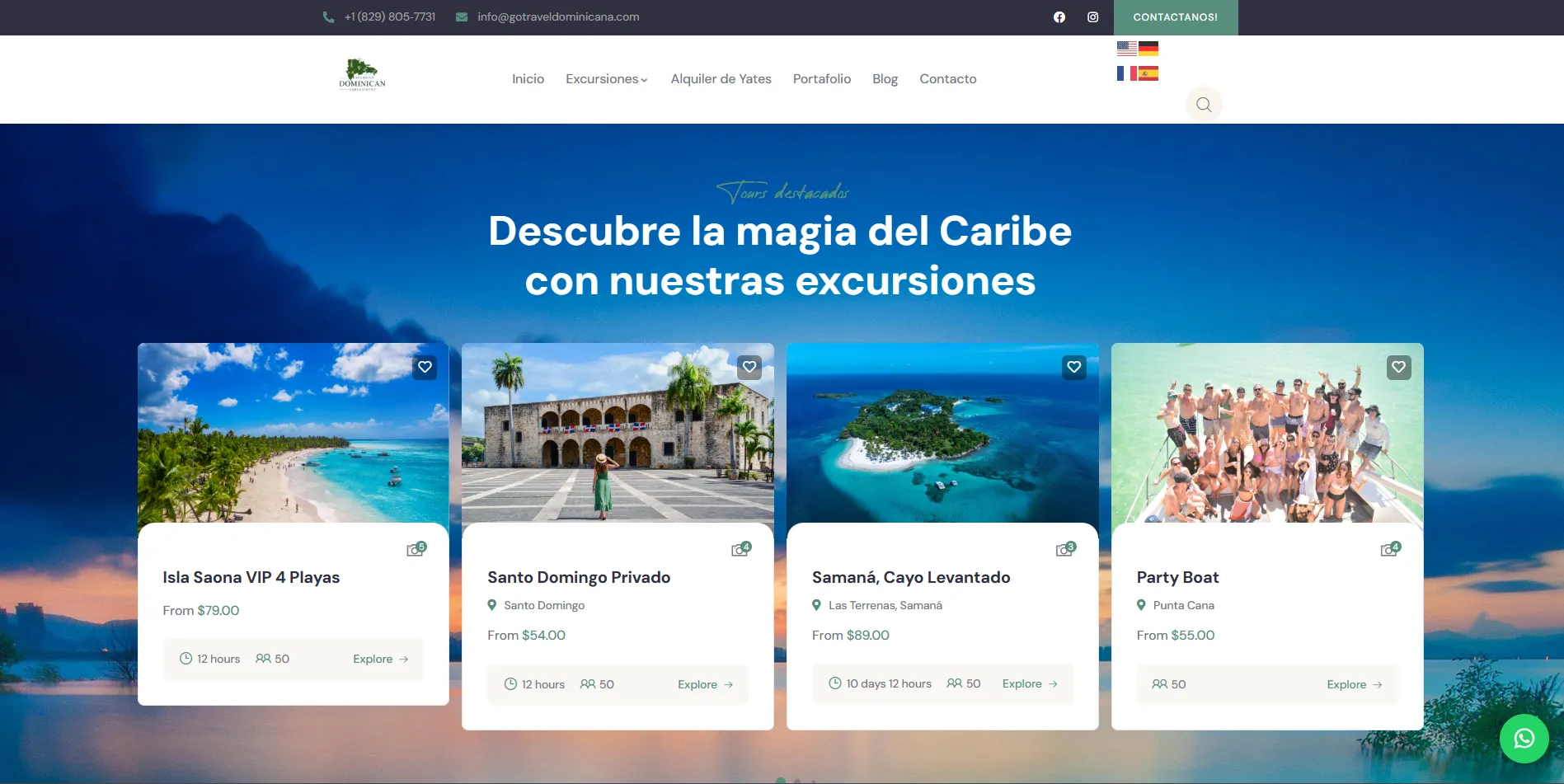This screenshot has height=784, width=1564.
Task: Favorite the Samaná Cayo Levantado heart
Action: click(x=1074, y=367)
